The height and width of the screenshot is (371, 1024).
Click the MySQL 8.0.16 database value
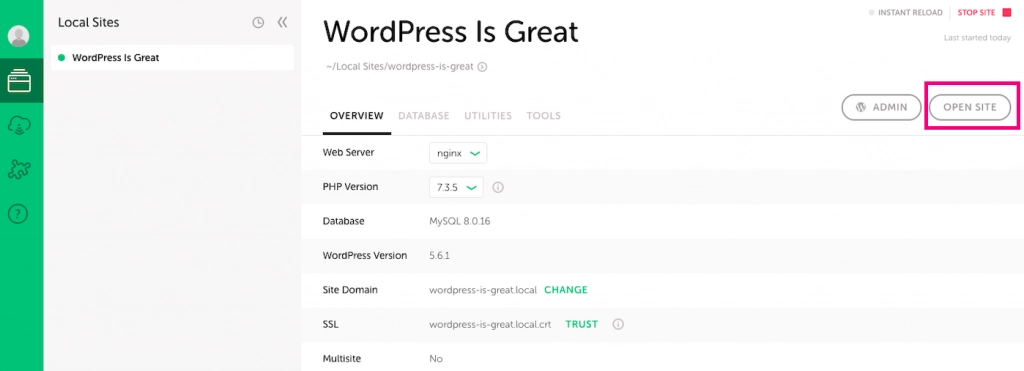pyautogui.click(x=460, y=221)
